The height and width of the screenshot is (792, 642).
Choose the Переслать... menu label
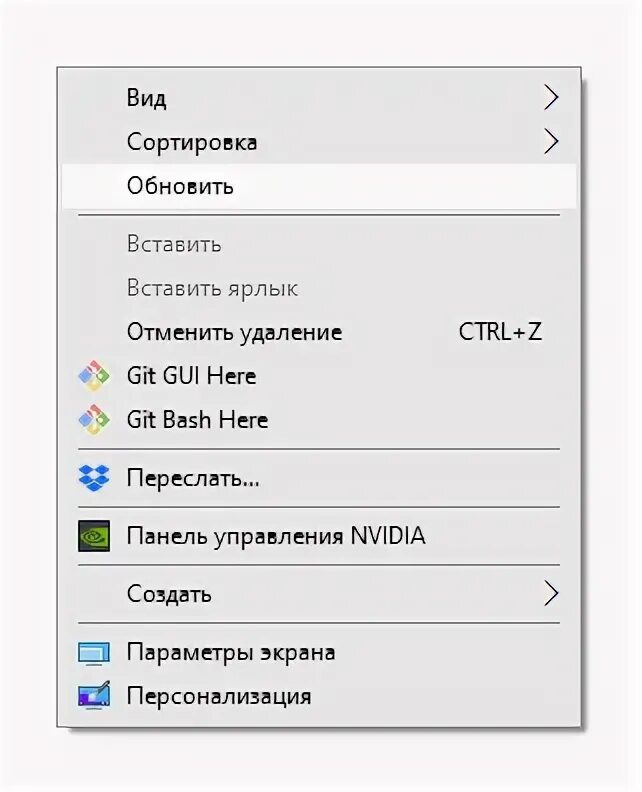193,479
